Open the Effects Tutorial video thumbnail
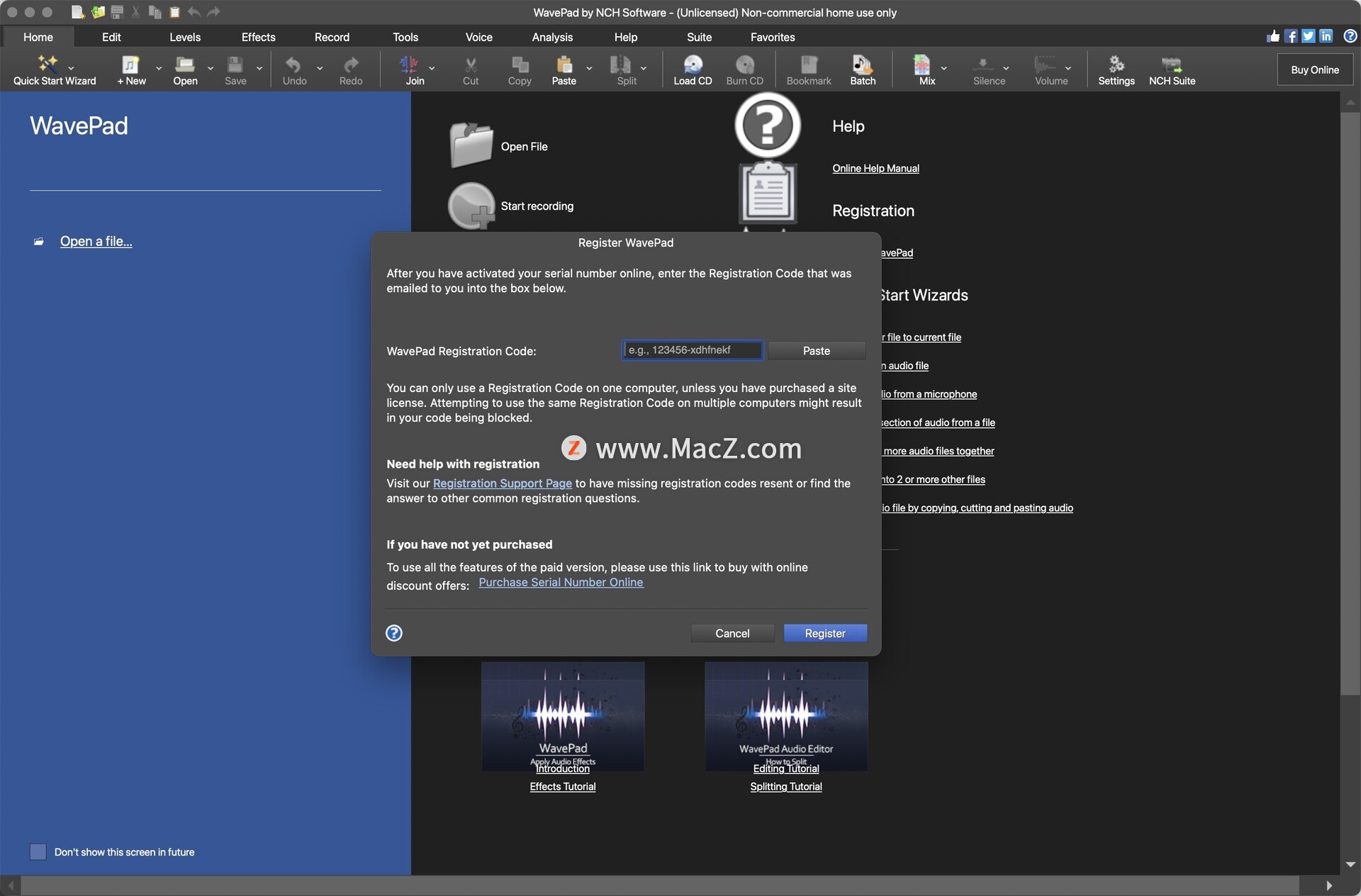The image size is (1361, 896). click(x=563, y=717)
